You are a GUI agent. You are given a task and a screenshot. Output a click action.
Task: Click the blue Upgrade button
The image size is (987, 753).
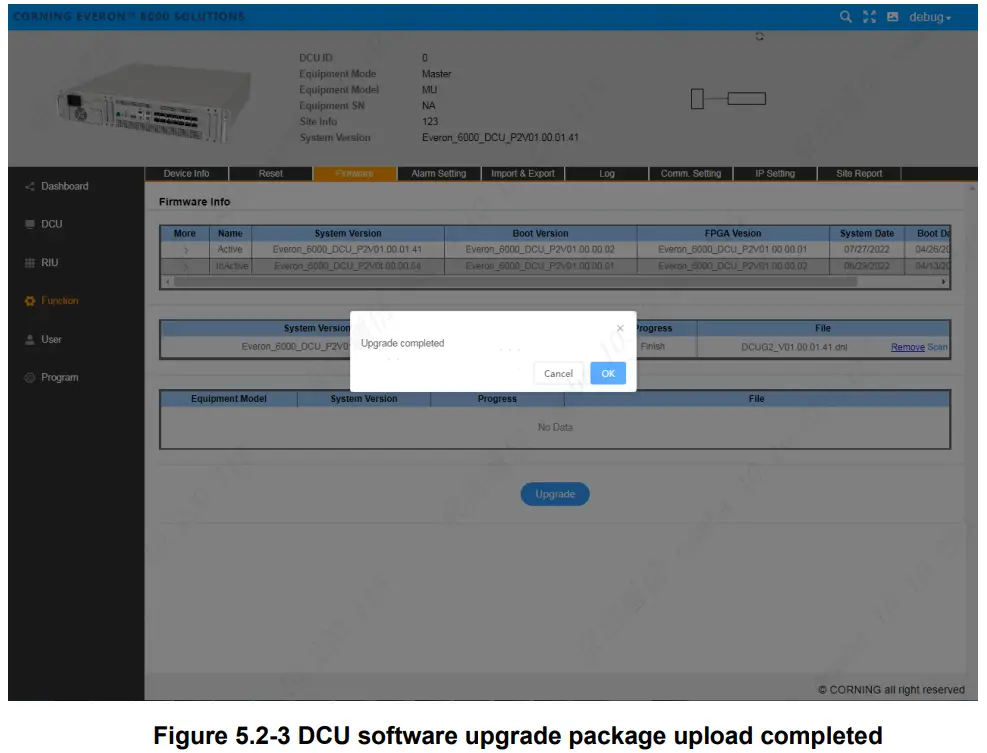pyautogui.click(x=555, y=494)
